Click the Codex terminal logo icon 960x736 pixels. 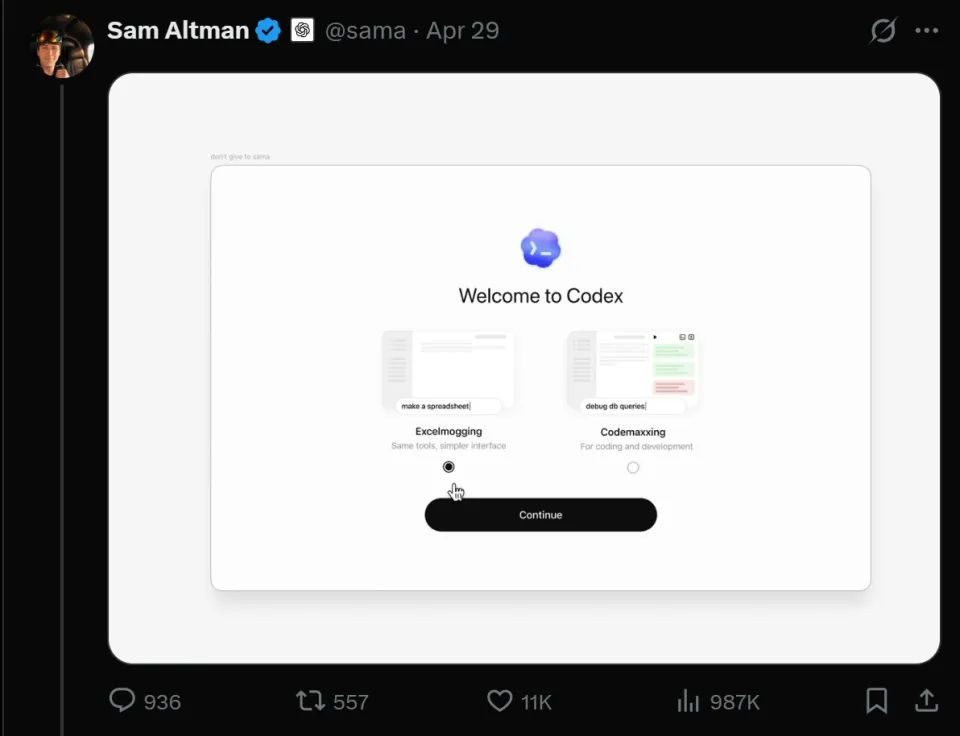[x=541, y=248]
